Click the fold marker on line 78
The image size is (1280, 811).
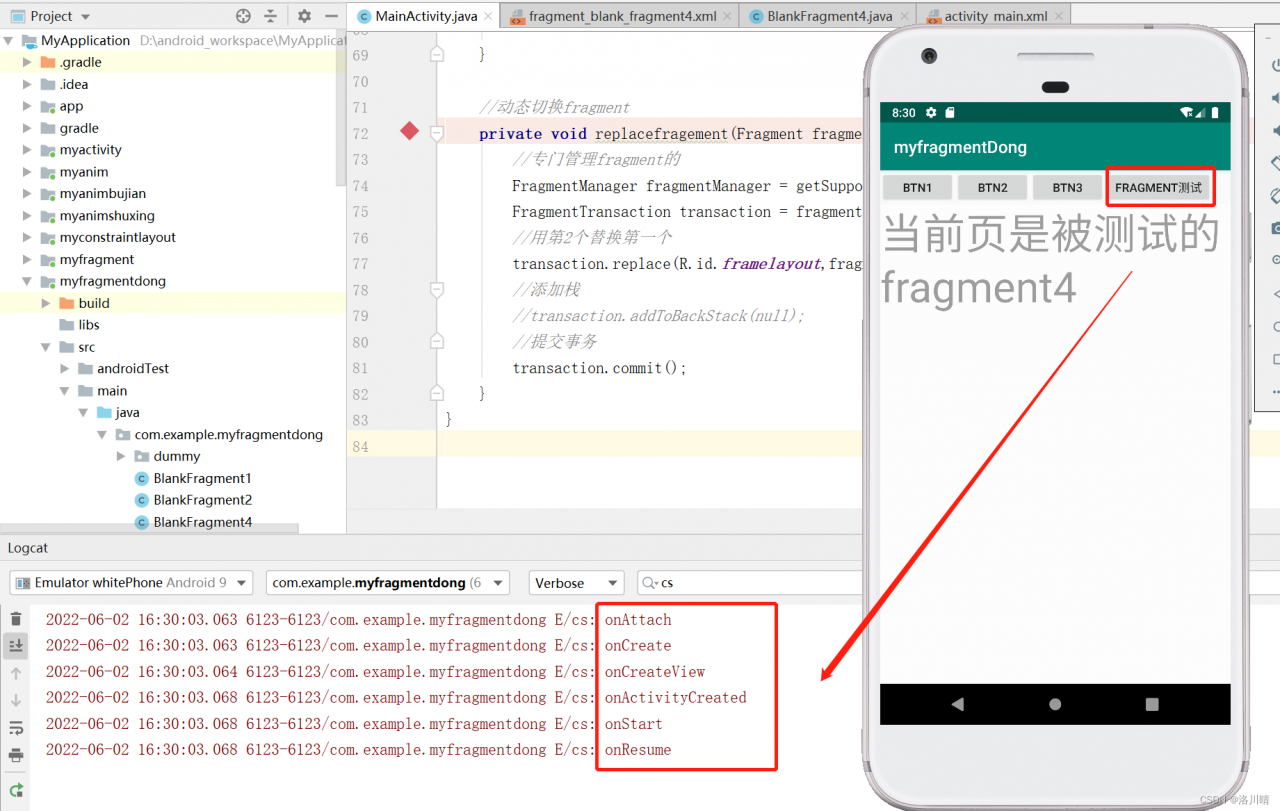tap(437, 290)
